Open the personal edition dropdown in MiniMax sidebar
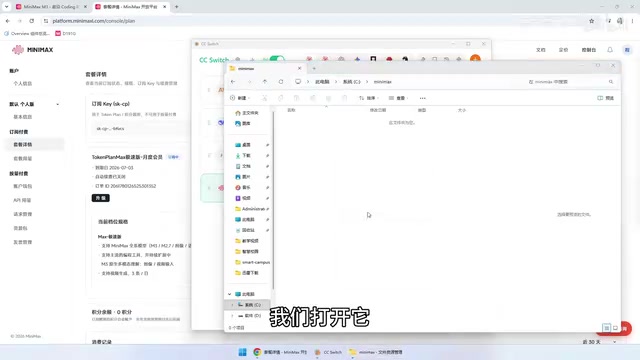640x360 pixels. [x=58, y=104]
